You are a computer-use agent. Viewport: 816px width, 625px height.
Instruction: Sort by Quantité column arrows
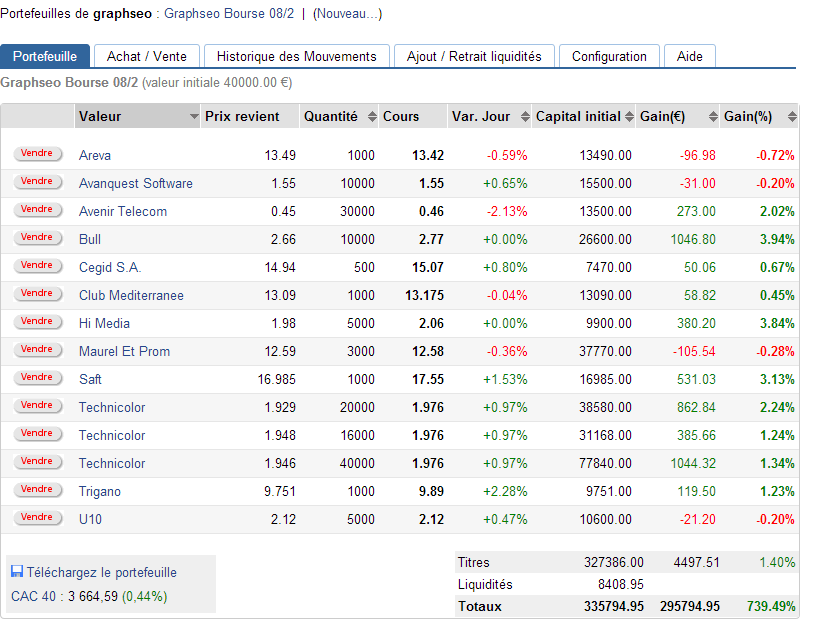pos(372,117)
